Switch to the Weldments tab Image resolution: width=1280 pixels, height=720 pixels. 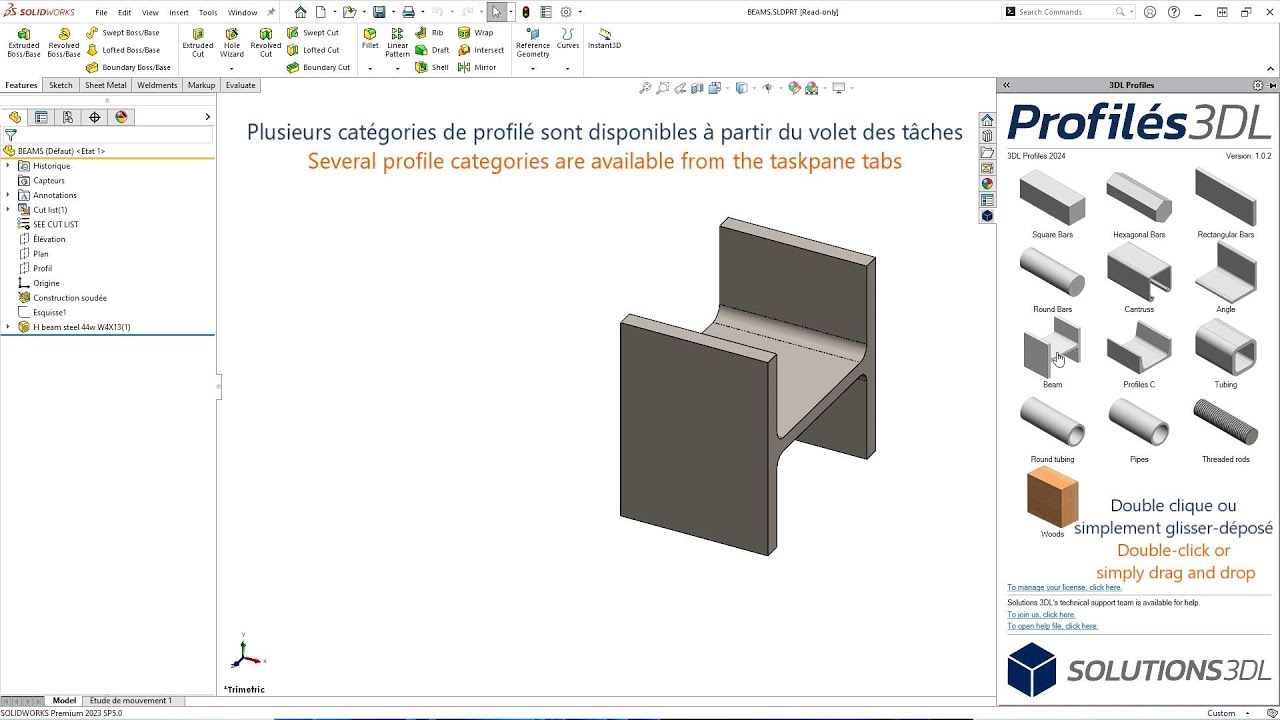pyautogui.click(x=157, y=85)
